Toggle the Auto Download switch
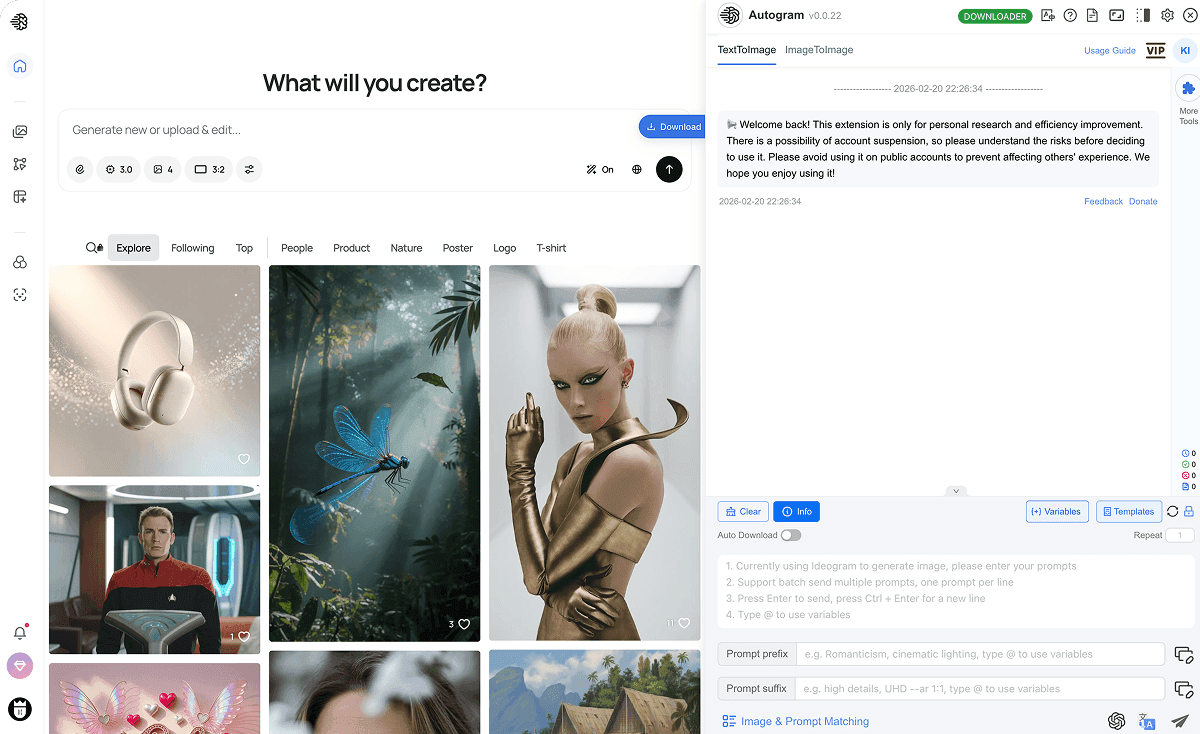This screenshot has height=734, width=1200. point(790,535)
